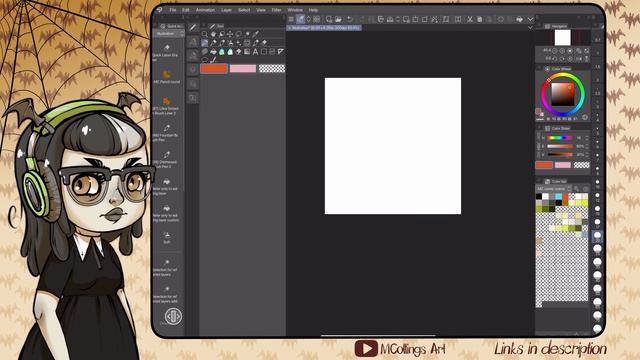The height and width of the screenshot is (360, 640).
Task: Open the MC custom colours set dropdown
Action: click(x=554, y=189)
